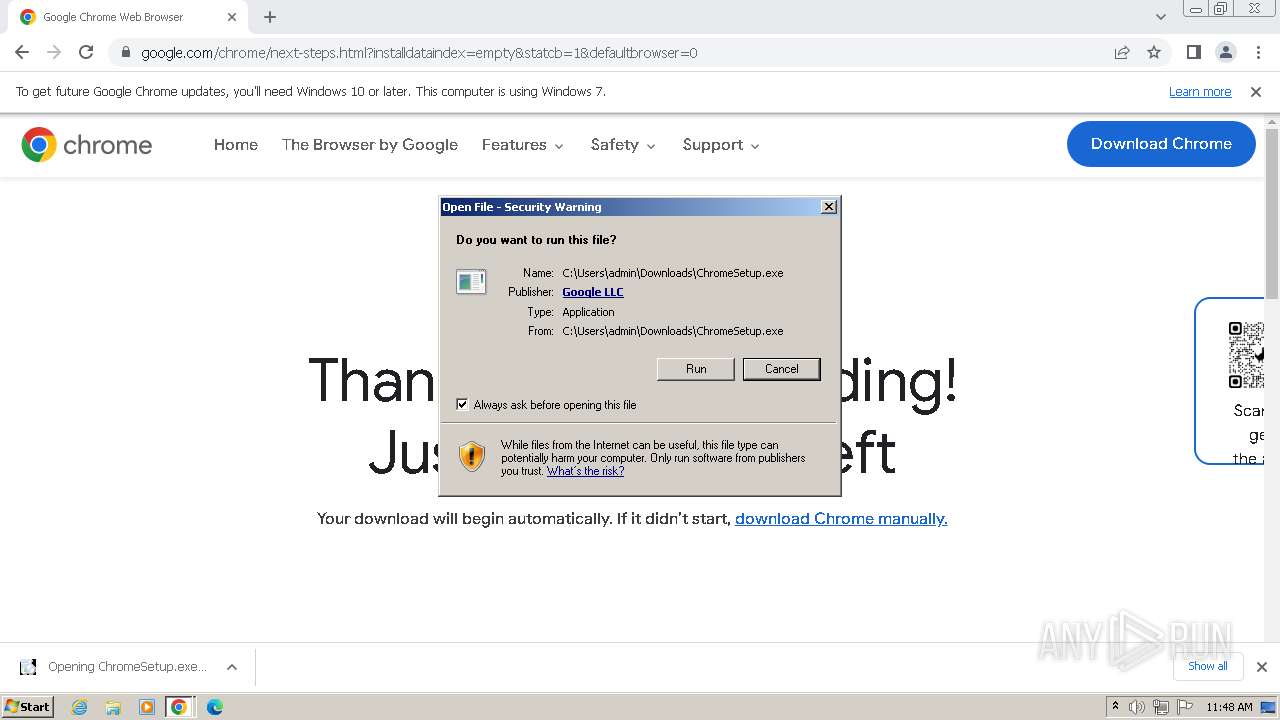Click download Chrome manually link
Image resolution: width=1280 pixels, height=720 pixels.
click(841, 519)
